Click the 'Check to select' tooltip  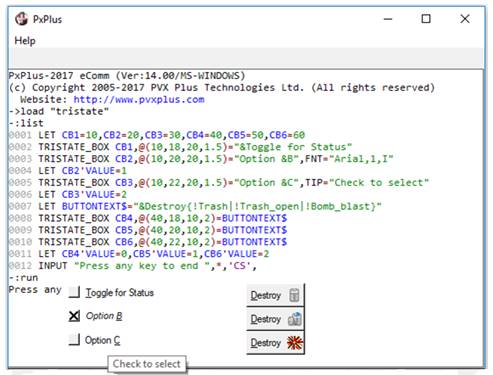point(147,364)
